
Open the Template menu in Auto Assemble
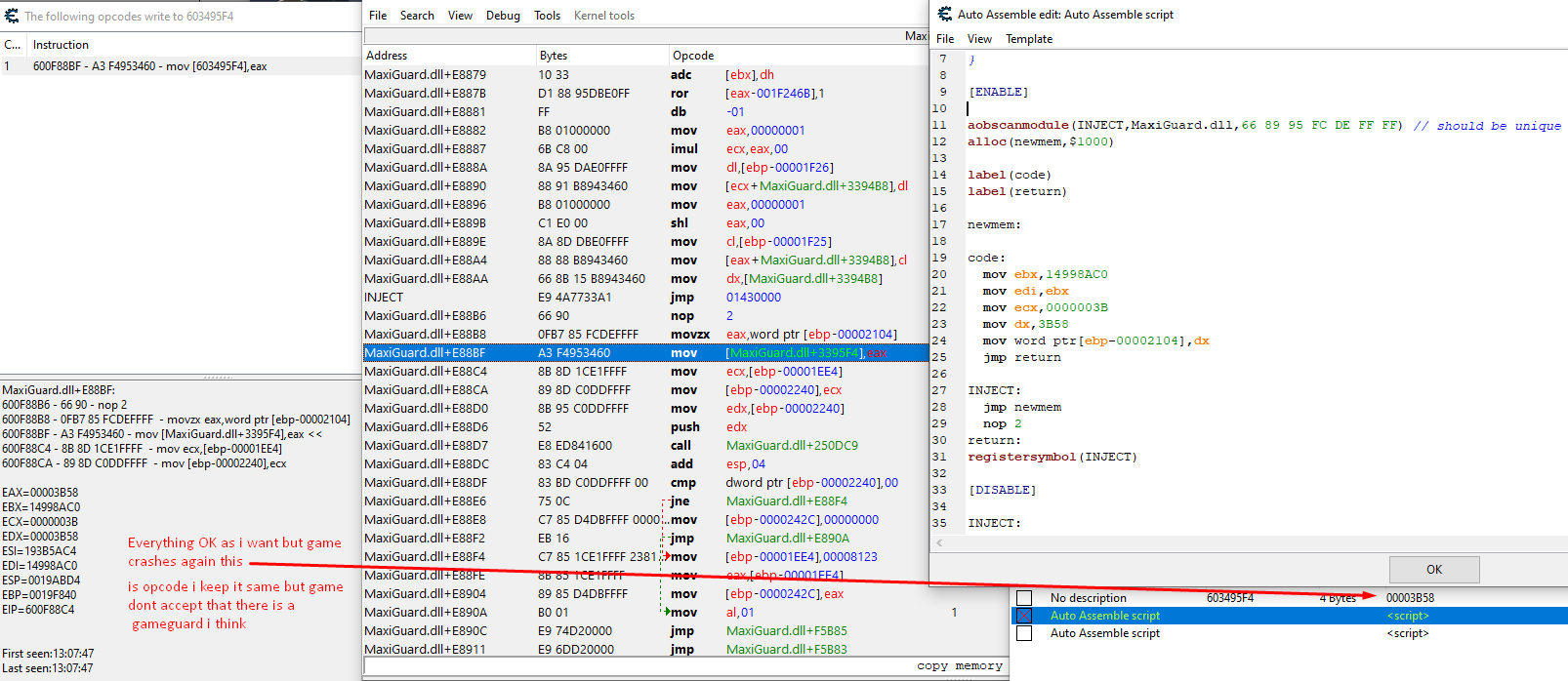pyautogui.click(x=1029, y=39)
